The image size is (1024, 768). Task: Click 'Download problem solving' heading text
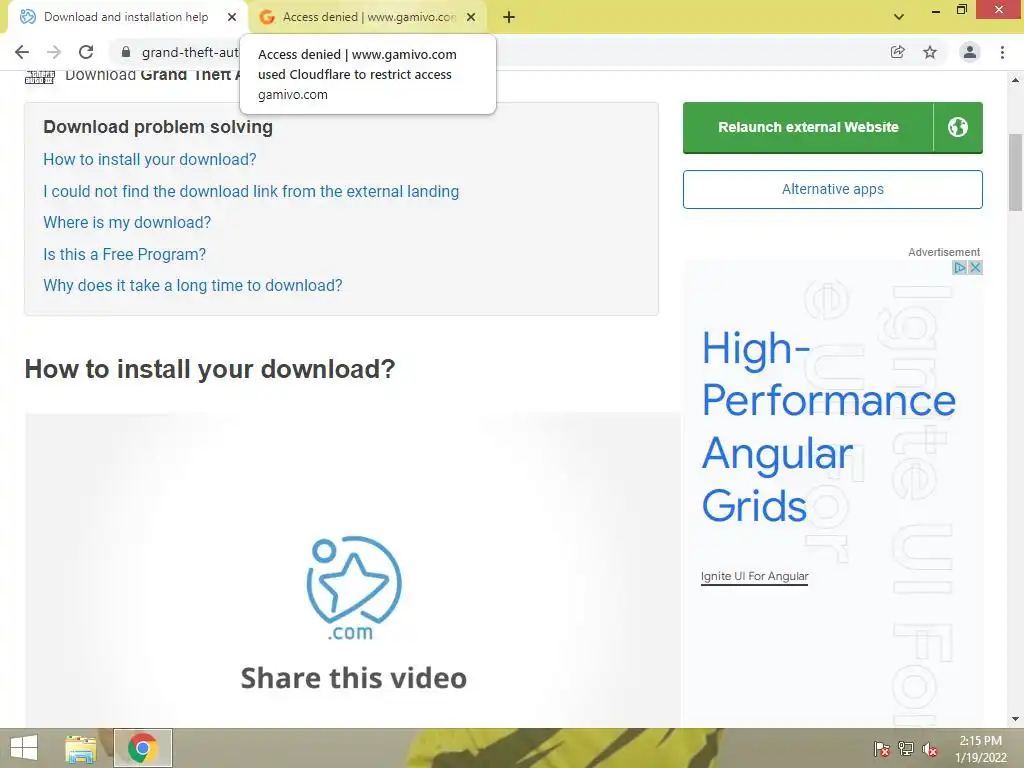[158, 127]
